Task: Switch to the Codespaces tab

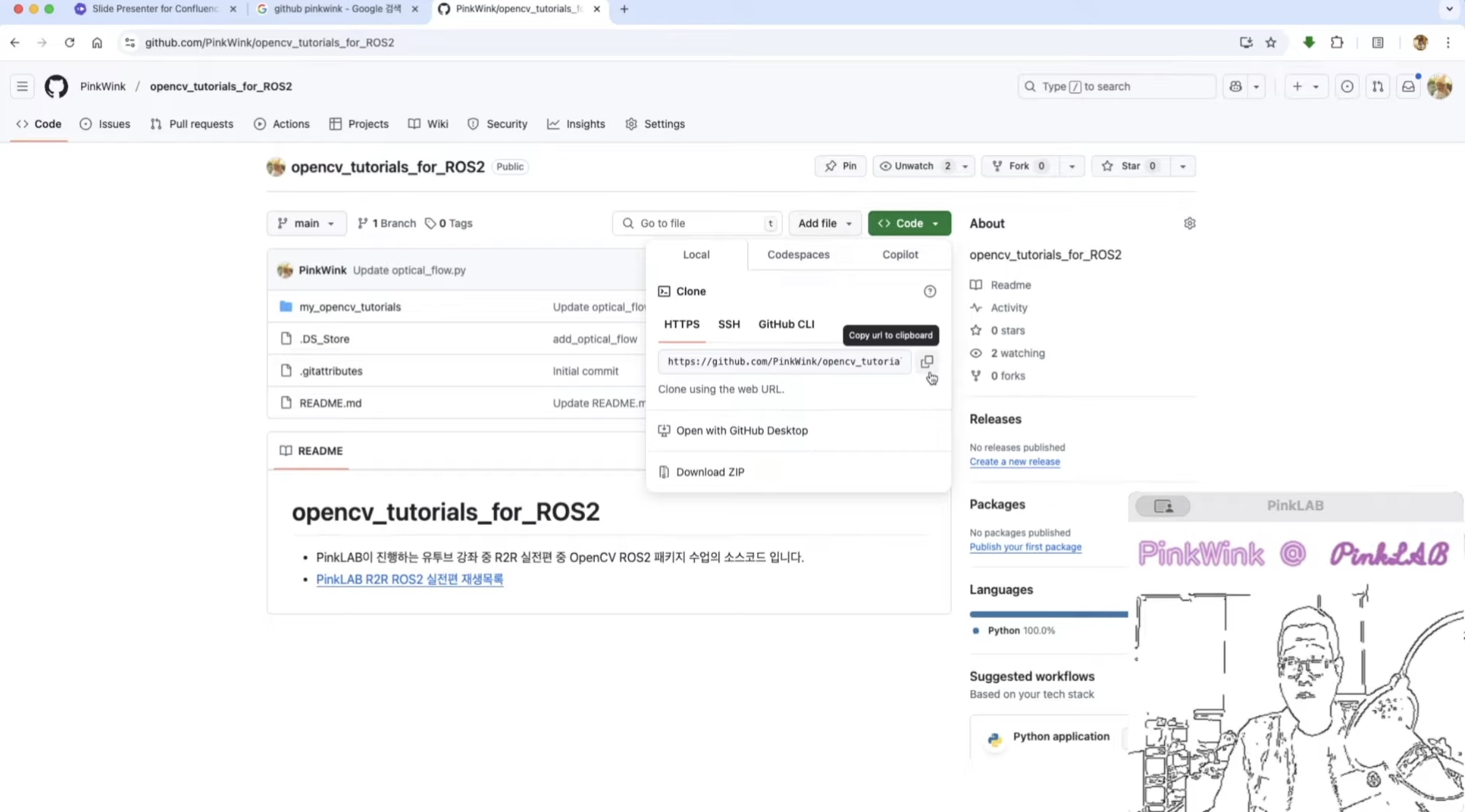Action: click(798, 255)
